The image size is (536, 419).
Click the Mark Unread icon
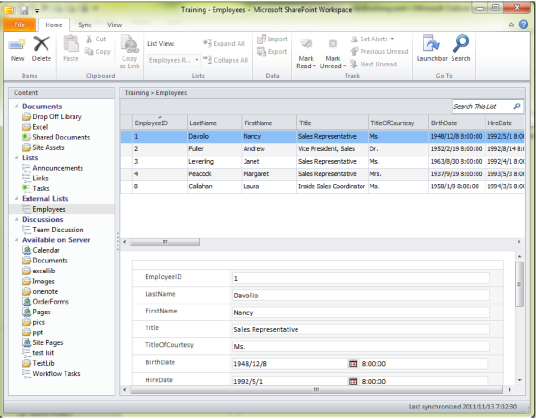(x=333, y=44)
